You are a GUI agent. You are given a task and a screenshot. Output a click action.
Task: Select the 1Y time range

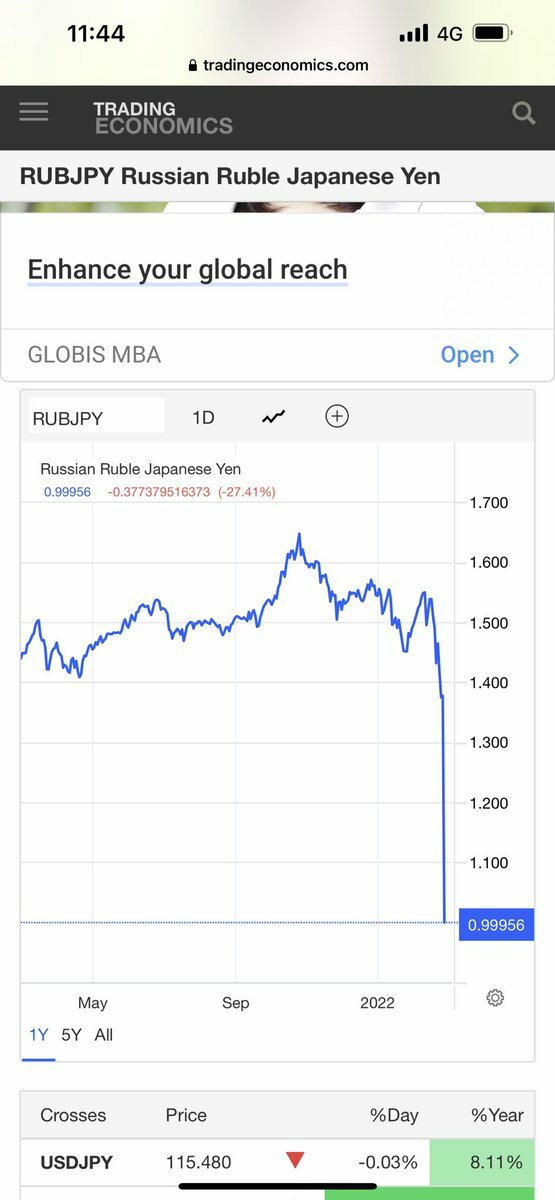[x=38, y=1035]
